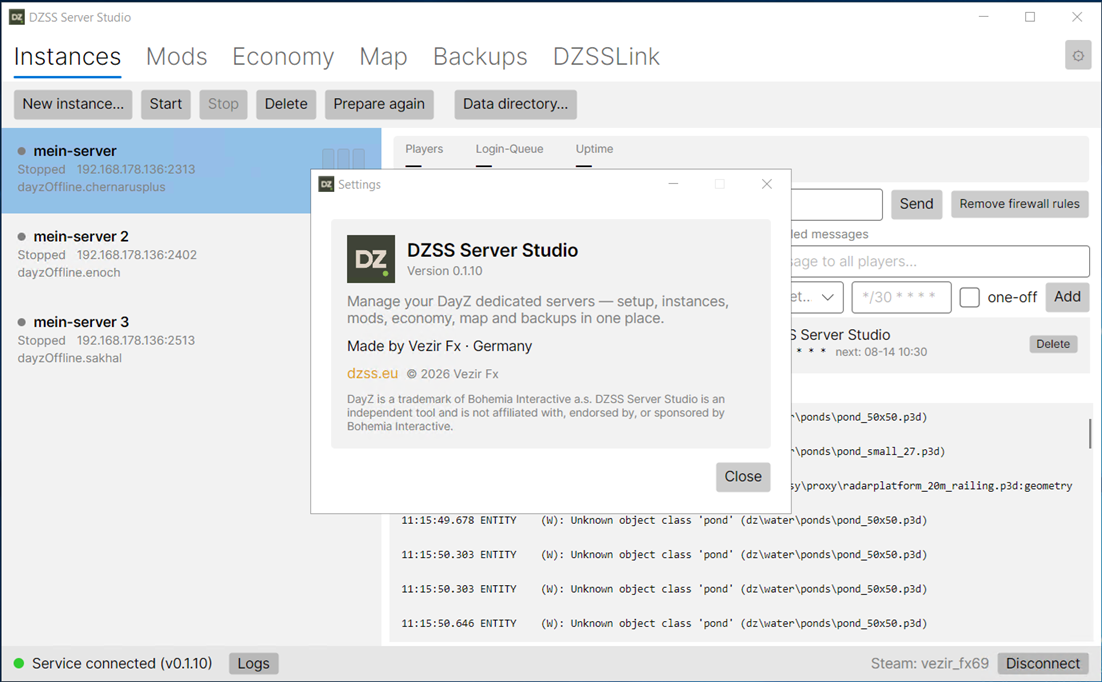Click the address 192.168.178.136:2402

[x=137, y=255]
